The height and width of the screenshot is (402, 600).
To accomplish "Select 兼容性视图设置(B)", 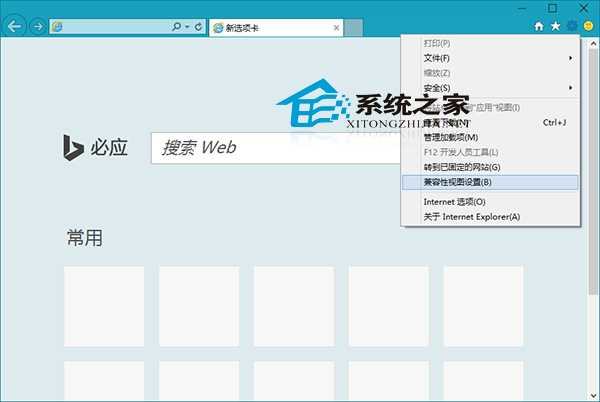I will coord(490,182).
